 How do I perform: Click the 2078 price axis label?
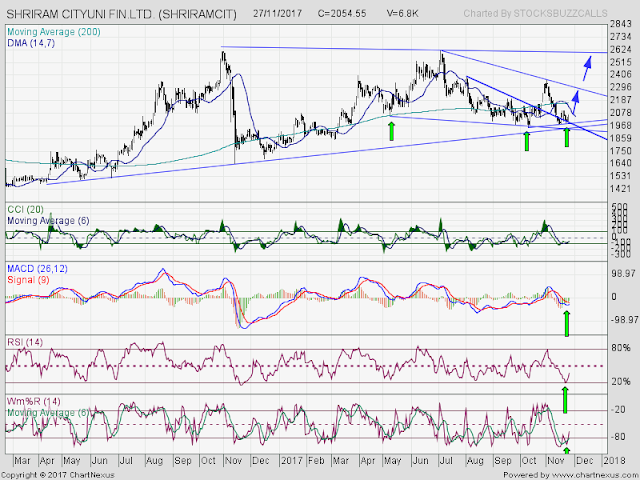coord(621,113)
